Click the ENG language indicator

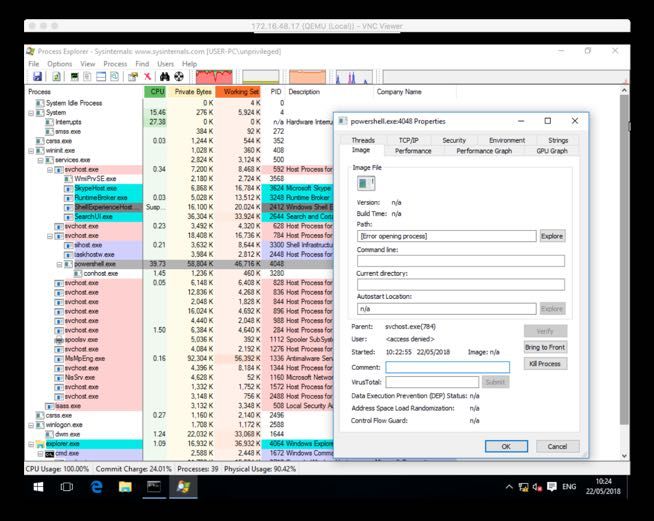click(569, 487)
